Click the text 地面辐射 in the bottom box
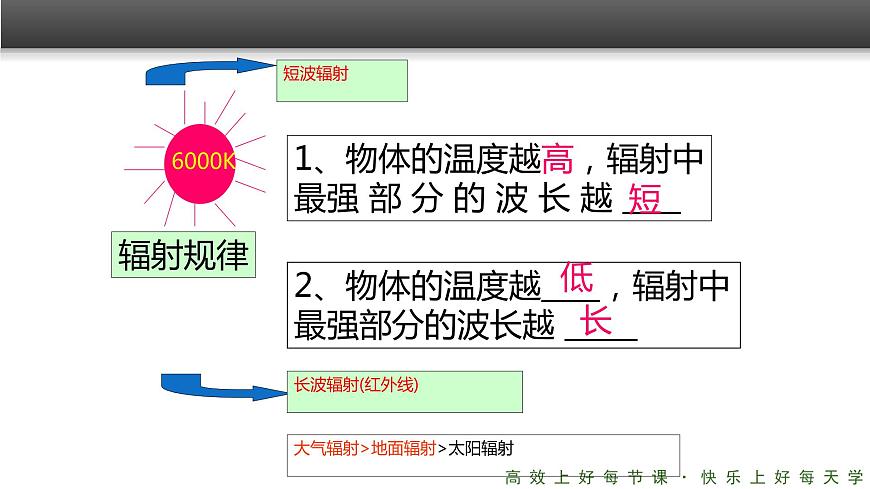The width and height of the screenshot is (870, 489). tap(403, 448)
